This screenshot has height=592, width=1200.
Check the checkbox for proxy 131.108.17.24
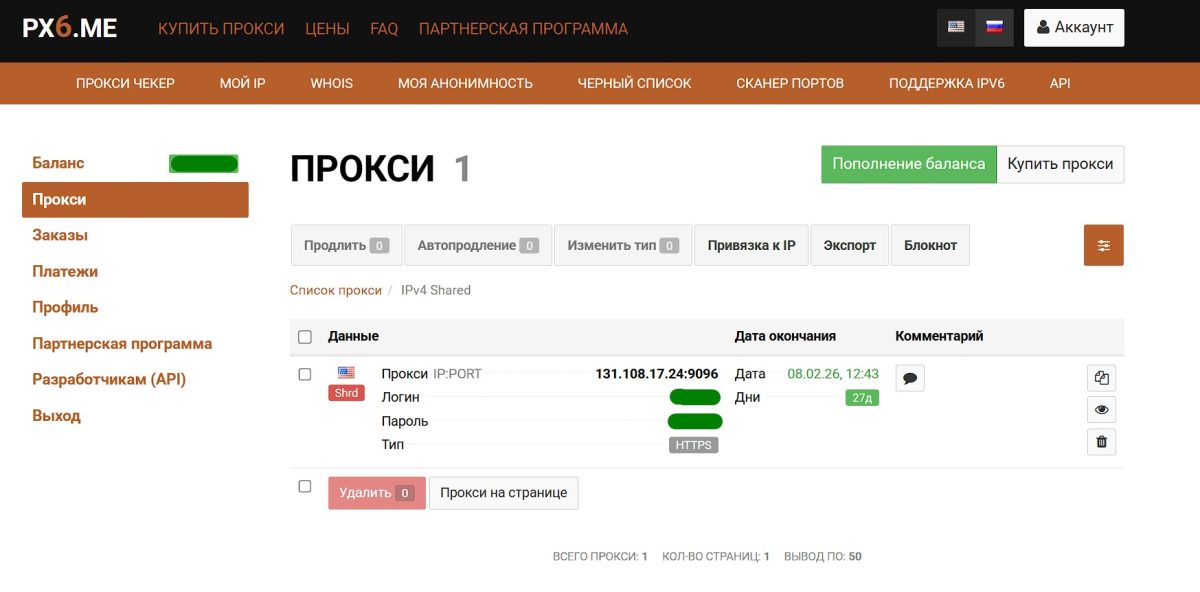pyautogui.click(x=305, y=374)
